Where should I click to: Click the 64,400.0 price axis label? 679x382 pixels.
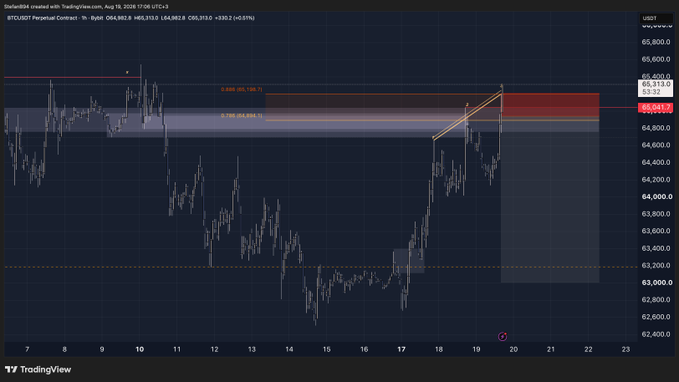click(656, 162)
